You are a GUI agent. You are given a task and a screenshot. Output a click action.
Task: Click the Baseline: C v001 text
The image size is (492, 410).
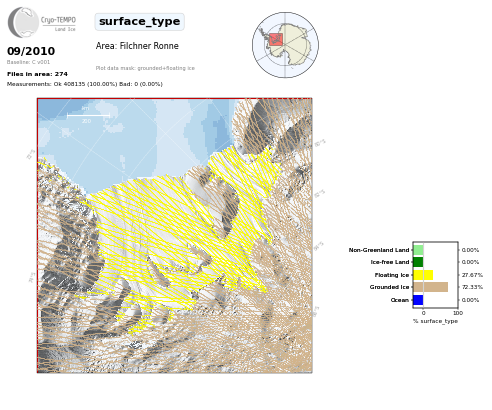click(28, 62)
